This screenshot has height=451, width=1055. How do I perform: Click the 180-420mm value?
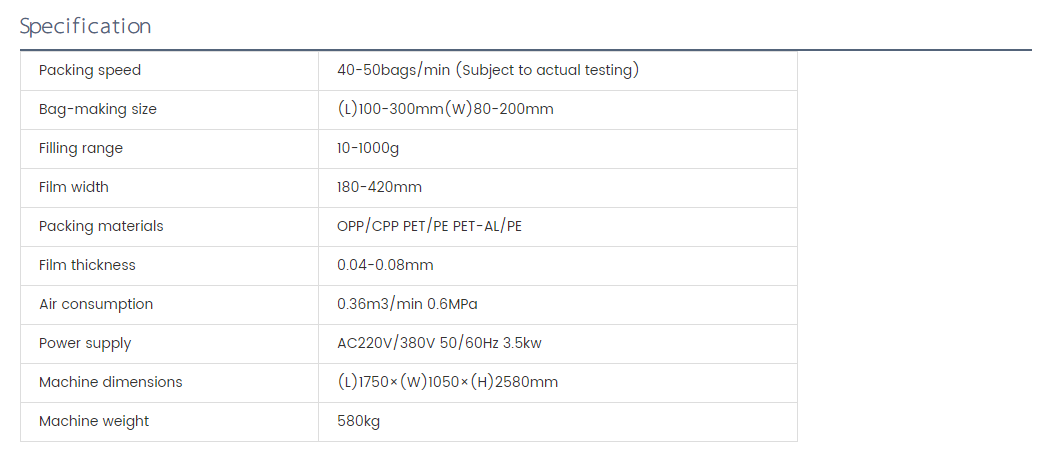coord(379,187)
